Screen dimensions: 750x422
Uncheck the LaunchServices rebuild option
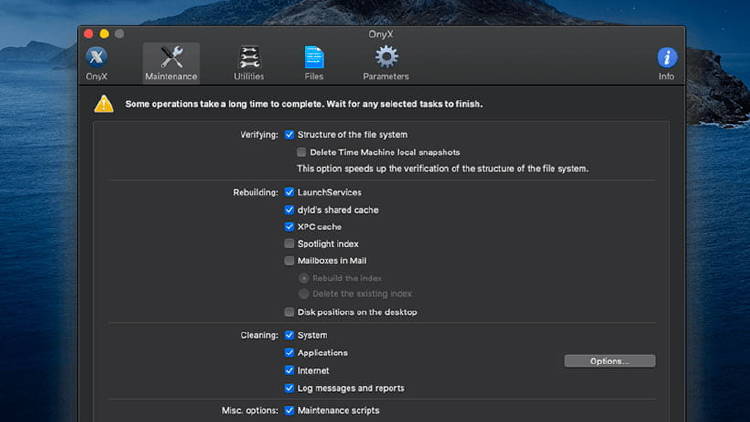pos(289,192)
